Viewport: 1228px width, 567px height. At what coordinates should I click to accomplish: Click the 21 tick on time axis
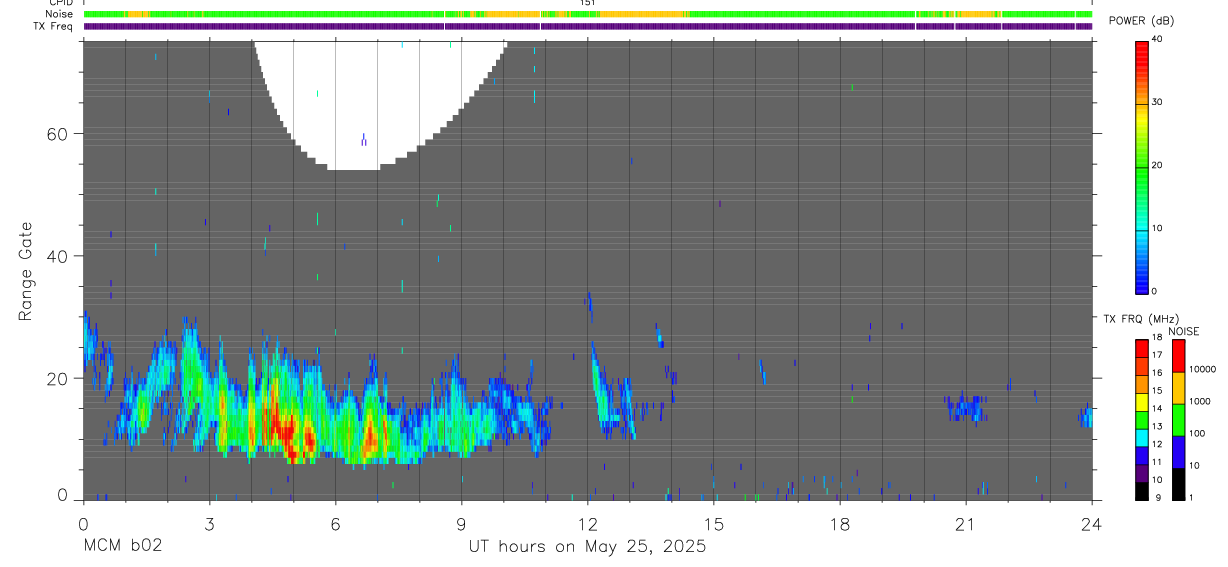[966, 522]
